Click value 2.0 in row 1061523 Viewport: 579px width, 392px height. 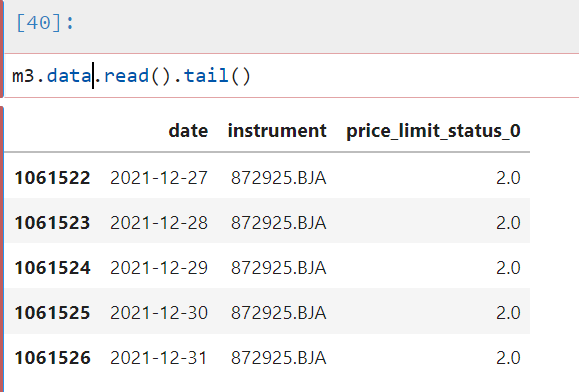click(508, 223)
